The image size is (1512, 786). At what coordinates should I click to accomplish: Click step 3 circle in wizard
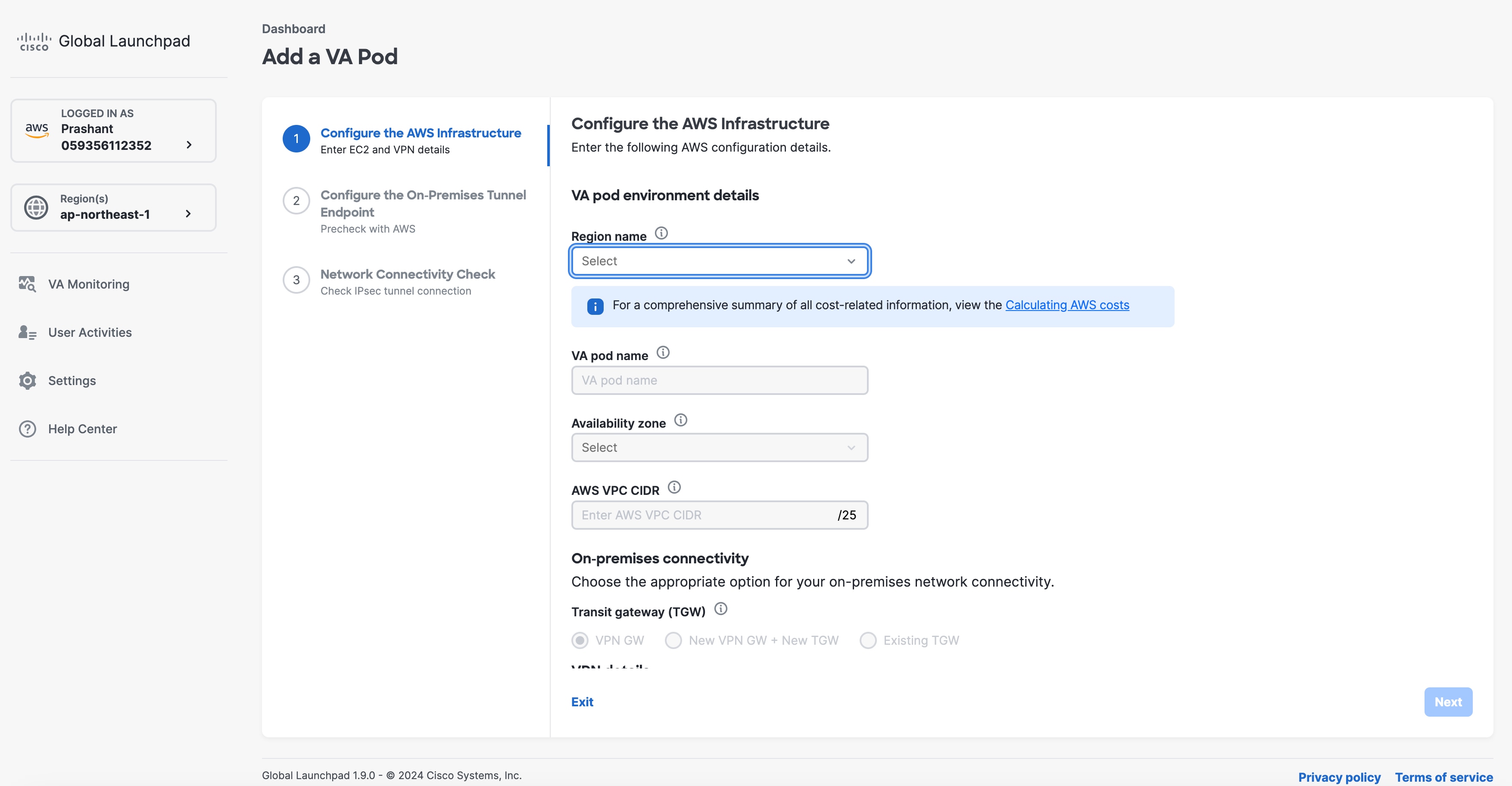[296, 280]
